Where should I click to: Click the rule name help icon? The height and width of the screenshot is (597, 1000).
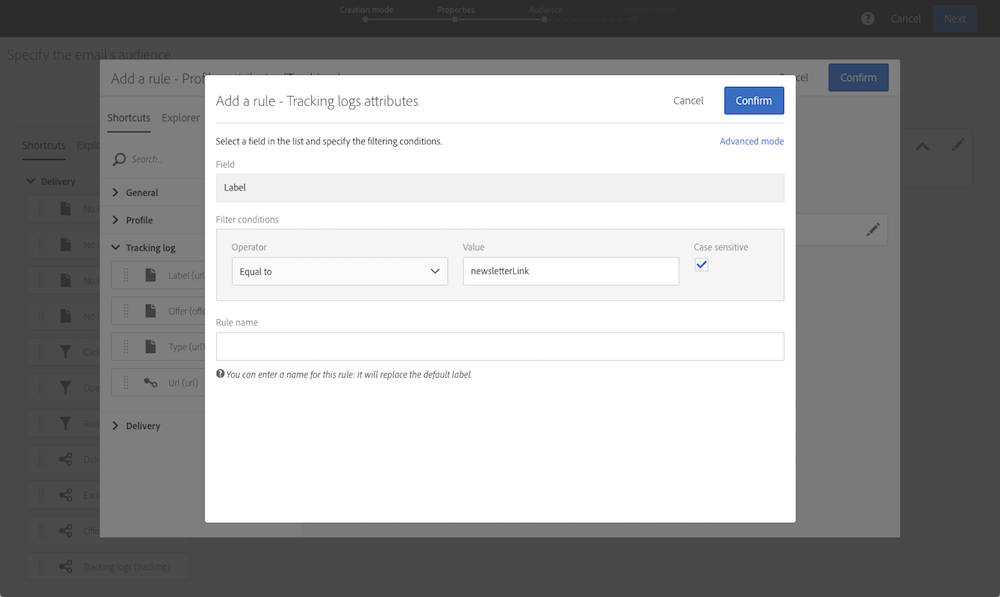220,374
